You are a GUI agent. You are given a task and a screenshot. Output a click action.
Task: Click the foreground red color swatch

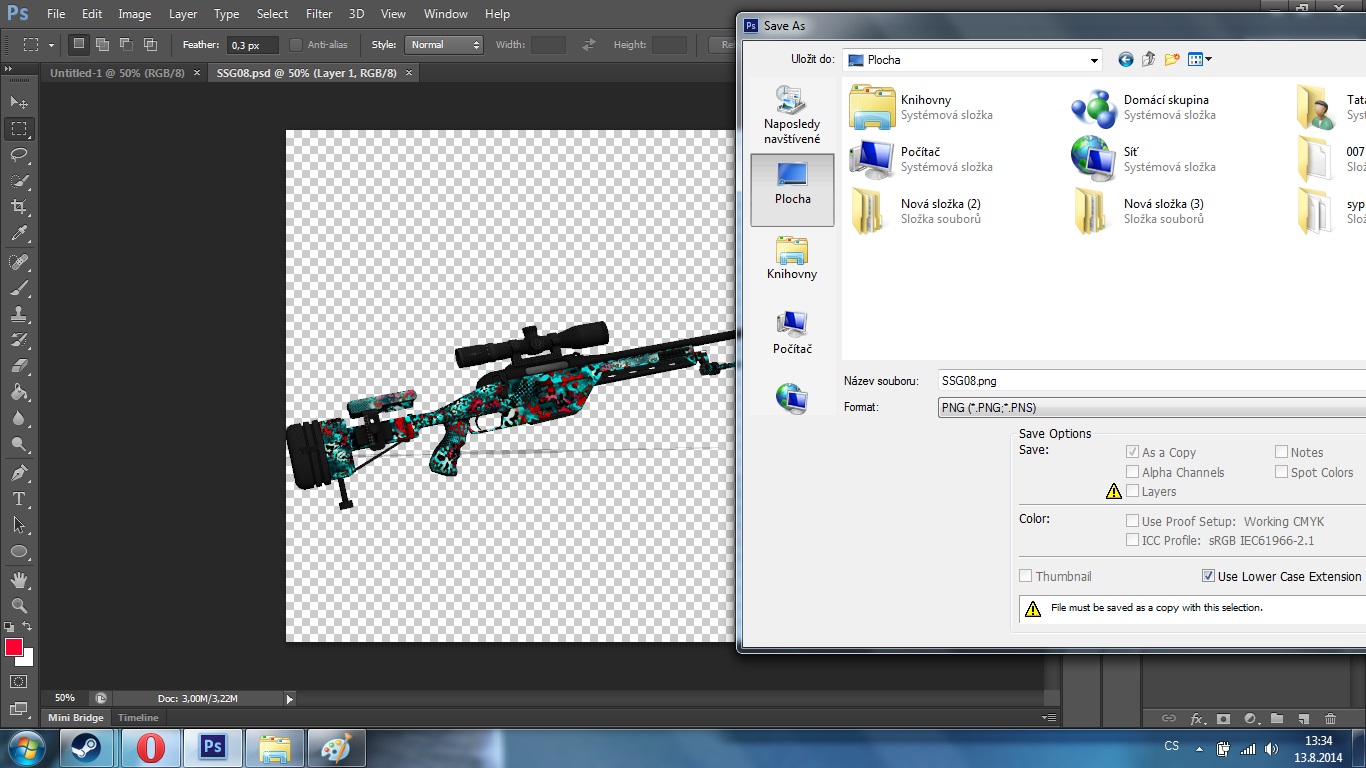pos(13,646)
